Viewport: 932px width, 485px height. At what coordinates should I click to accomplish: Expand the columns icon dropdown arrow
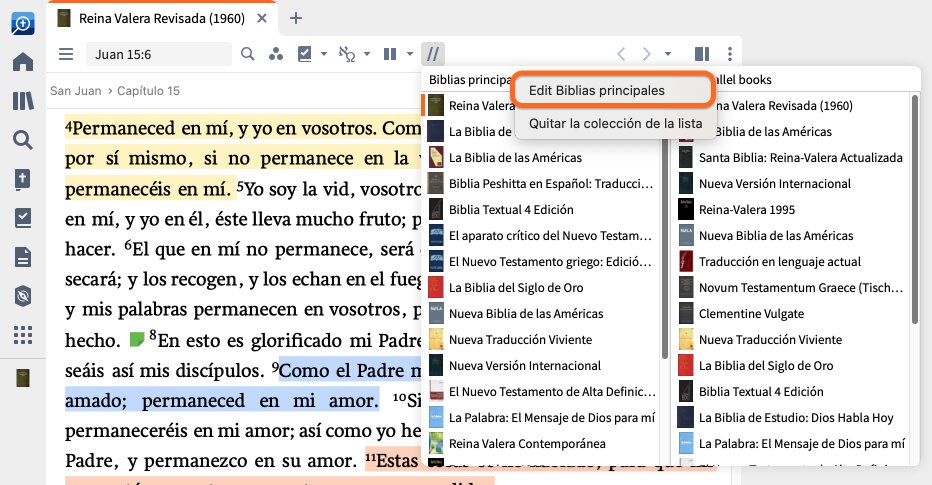410,54
